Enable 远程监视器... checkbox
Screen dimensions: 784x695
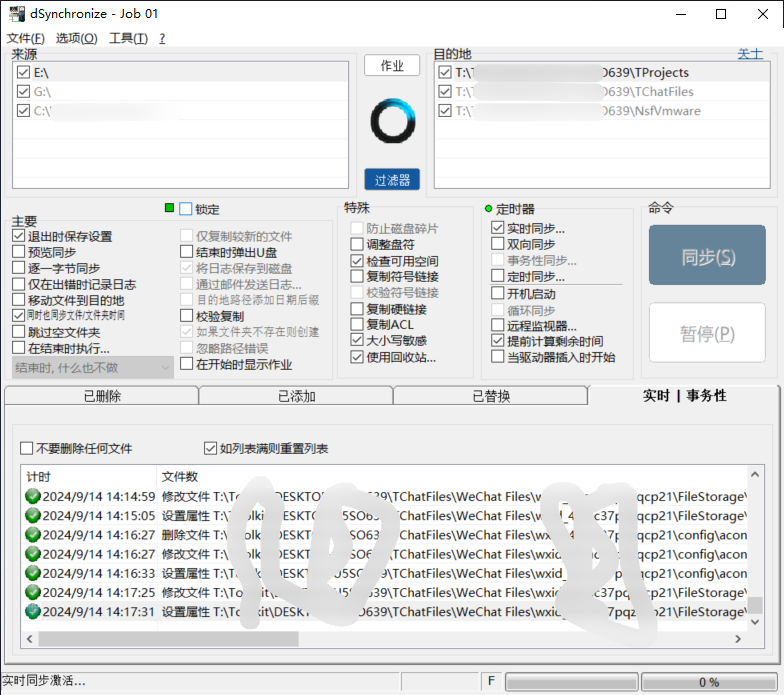(498, 325)
